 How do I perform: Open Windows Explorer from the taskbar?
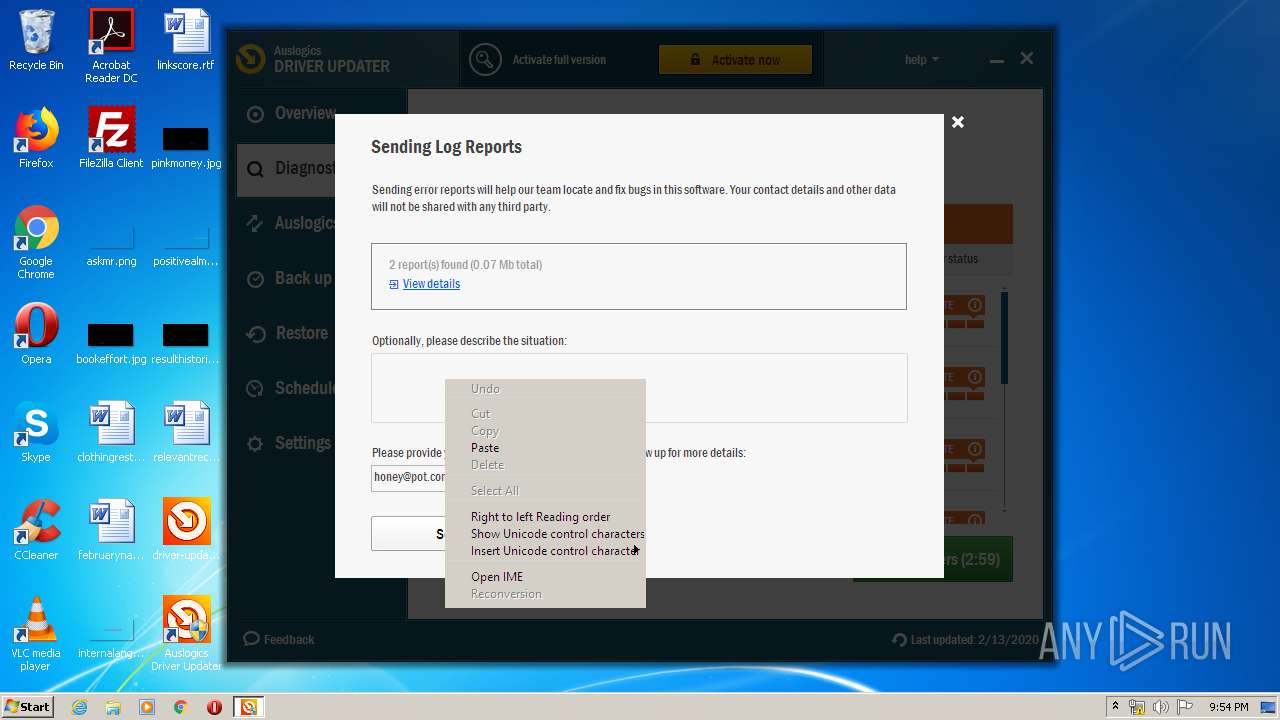[x=113, y=707]
